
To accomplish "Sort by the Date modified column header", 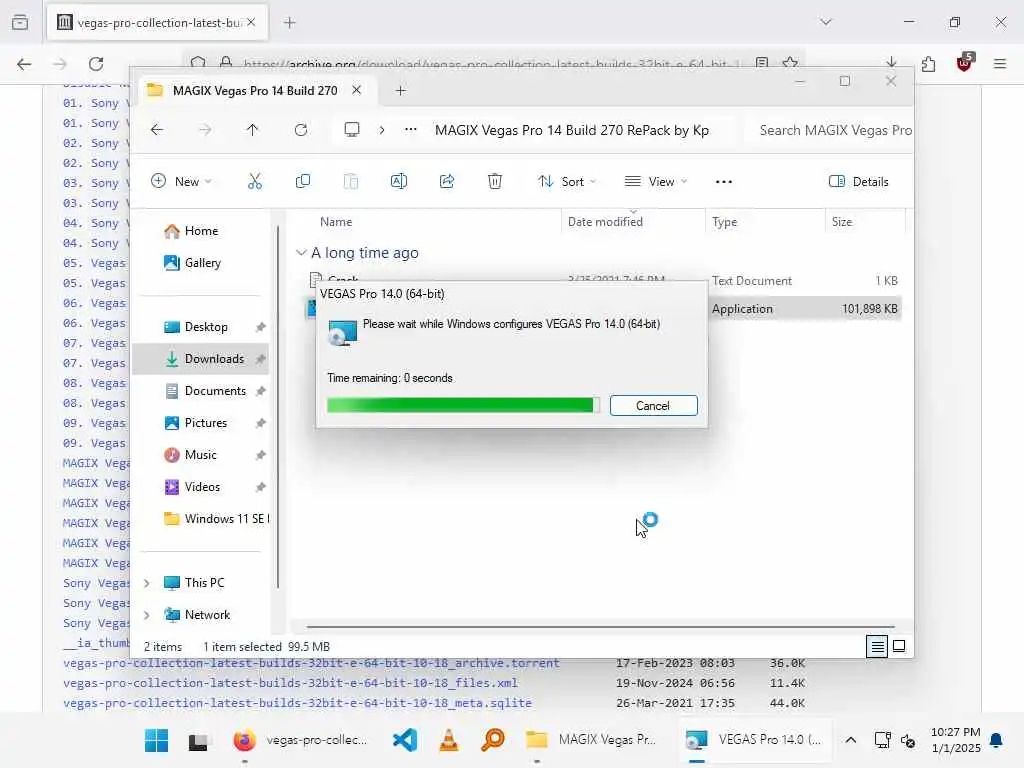I will click(x=605, y=222).
